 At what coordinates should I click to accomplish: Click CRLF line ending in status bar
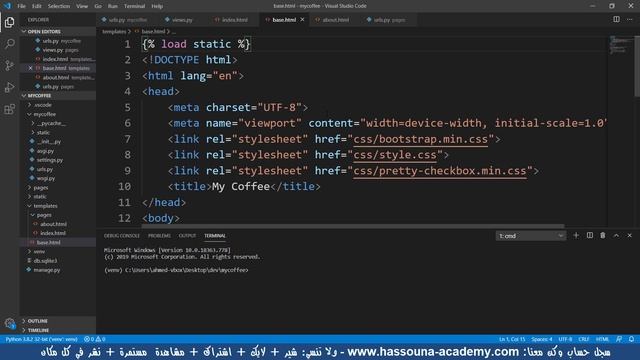[x=584, y=339]
